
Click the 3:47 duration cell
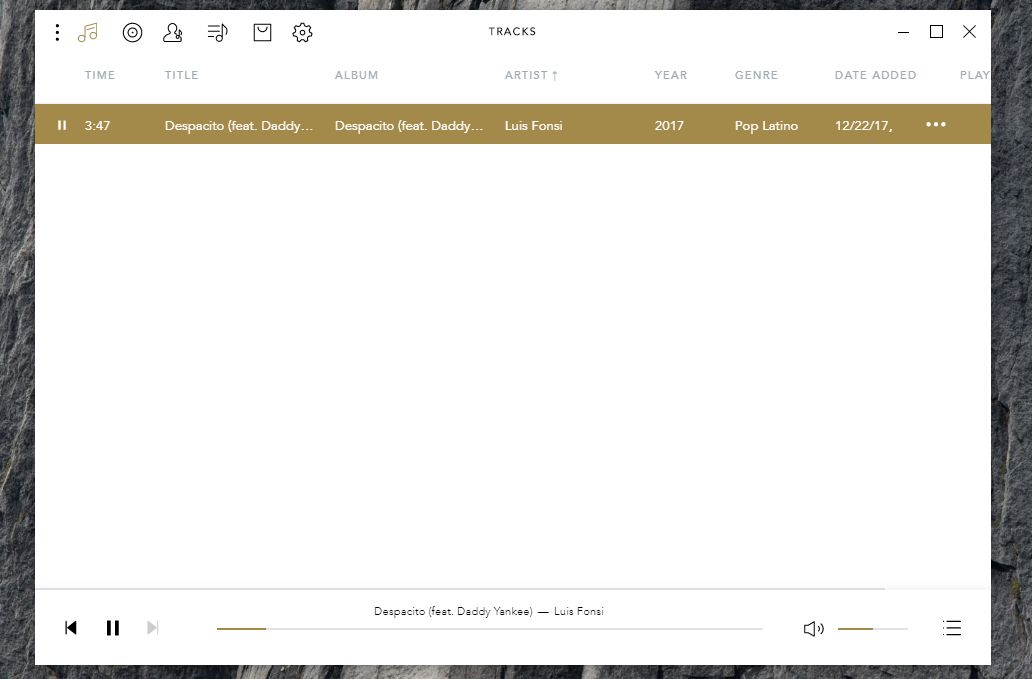(97, 126)
